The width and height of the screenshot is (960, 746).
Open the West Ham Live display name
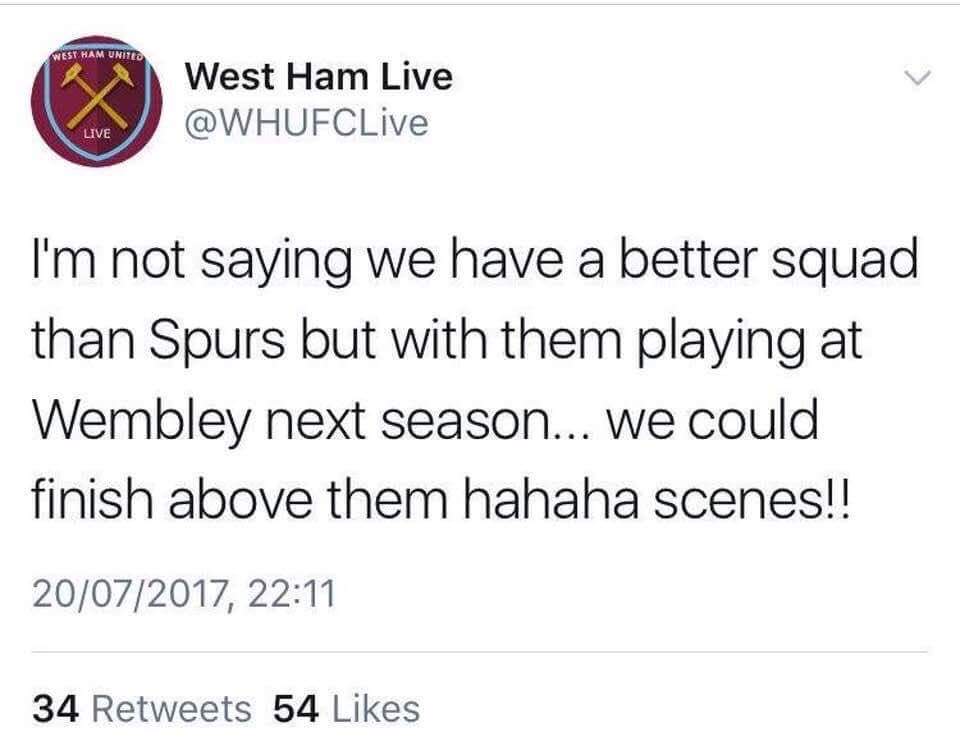(x=319, y=77)
